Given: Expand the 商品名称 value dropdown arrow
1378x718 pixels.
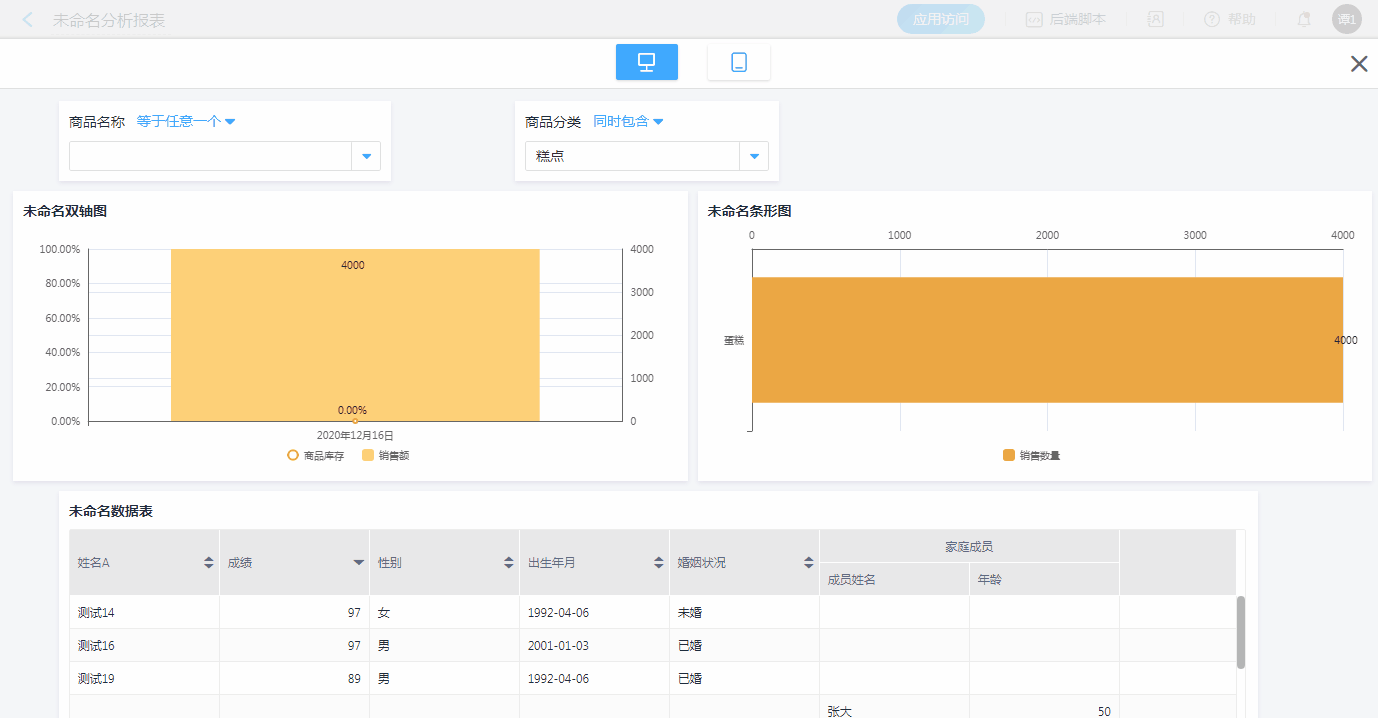Looking at the screenshot, I should 366,156.
